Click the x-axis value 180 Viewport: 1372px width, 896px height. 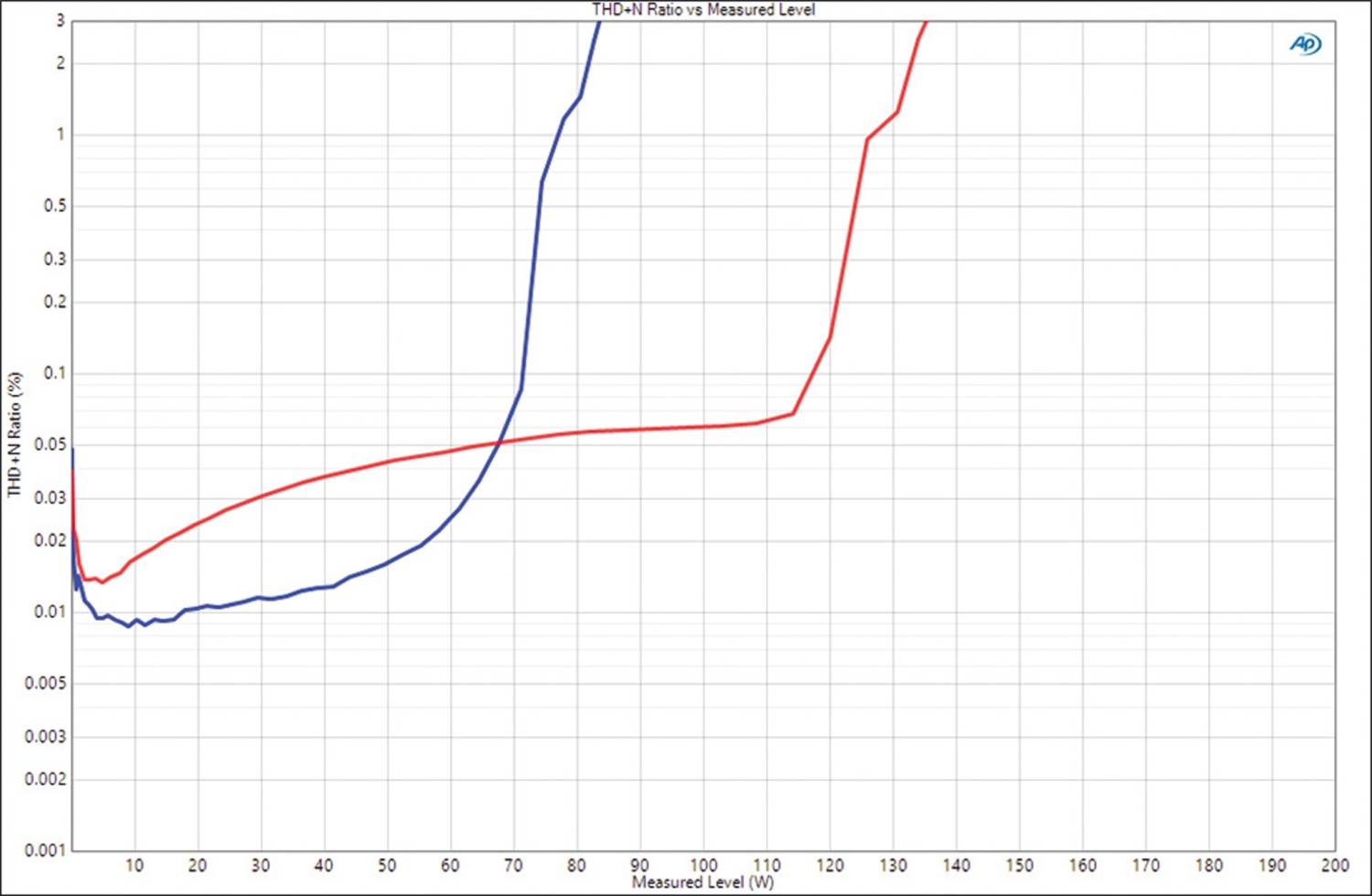(1208, 865)
